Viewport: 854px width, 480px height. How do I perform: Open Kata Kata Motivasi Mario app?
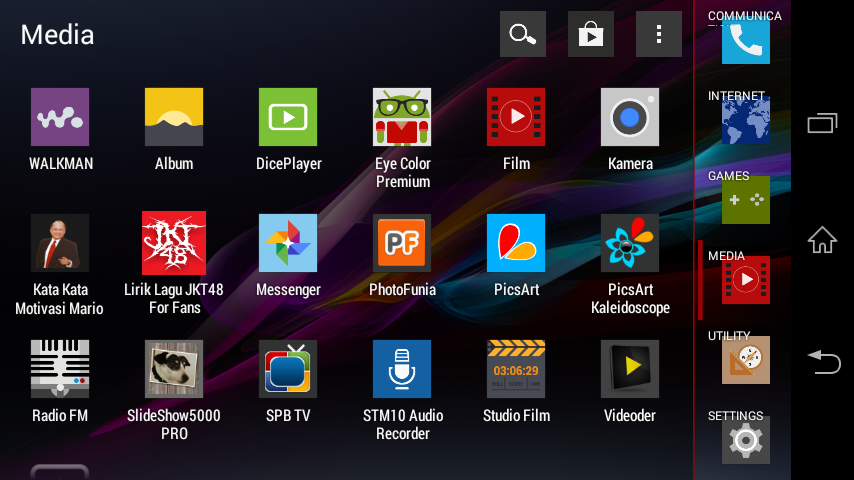click(60, 243)
